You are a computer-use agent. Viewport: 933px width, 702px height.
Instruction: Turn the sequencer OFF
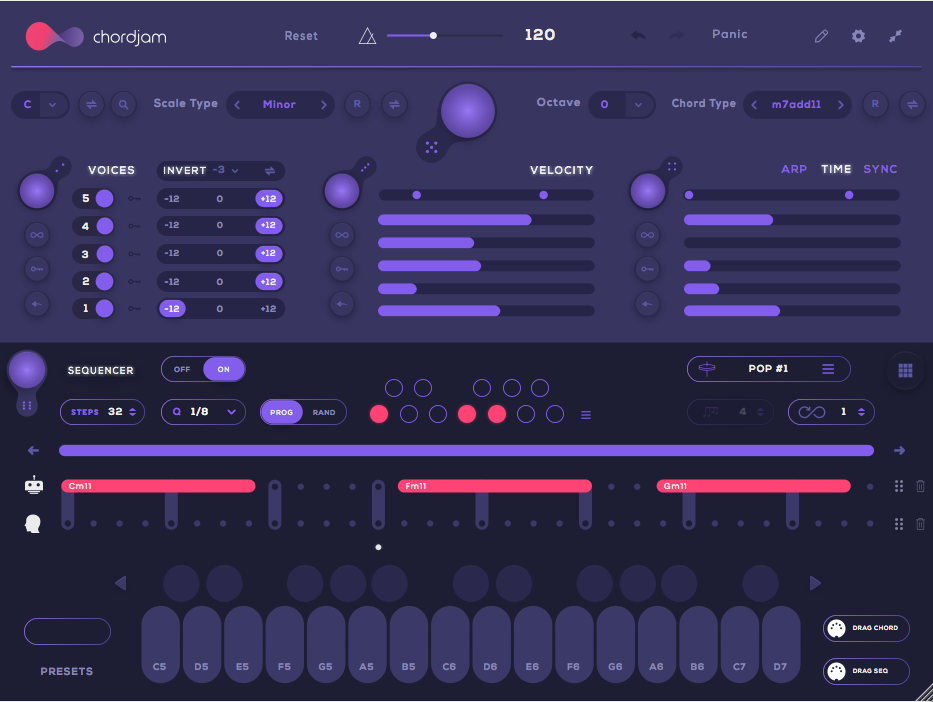click(x=182, y=369)
